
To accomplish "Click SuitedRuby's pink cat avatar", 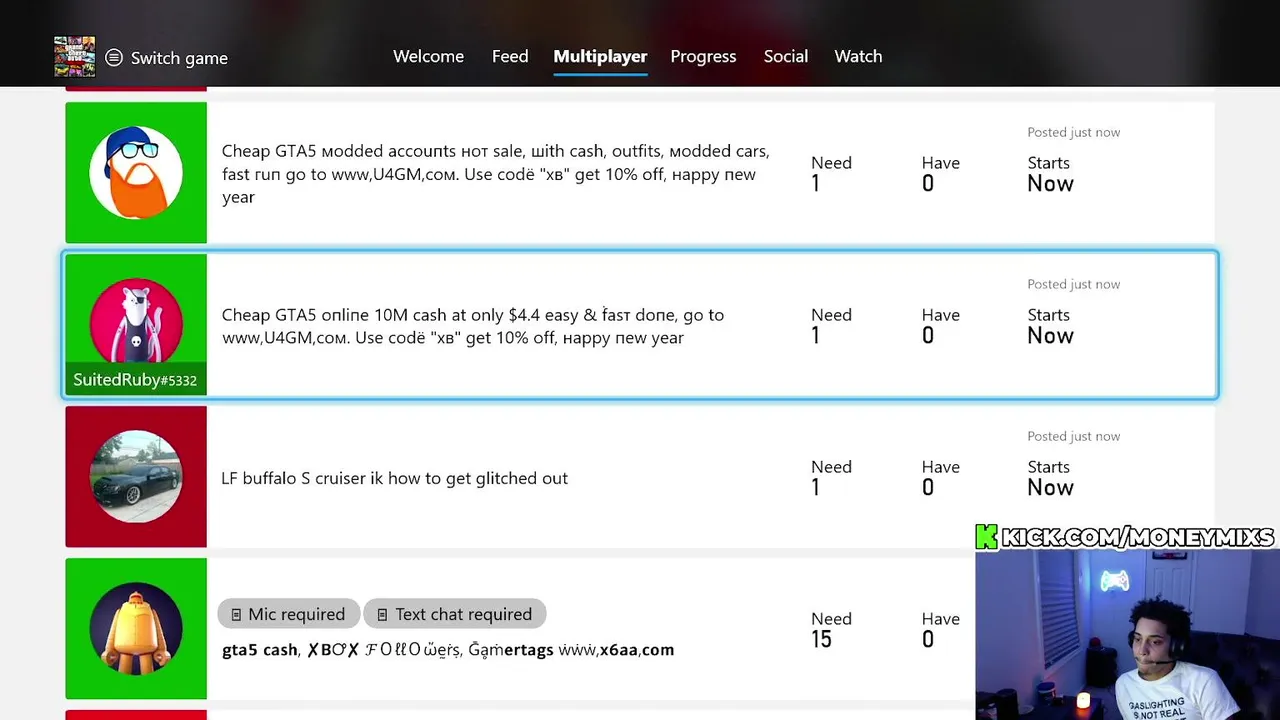I will pos(136,321).
